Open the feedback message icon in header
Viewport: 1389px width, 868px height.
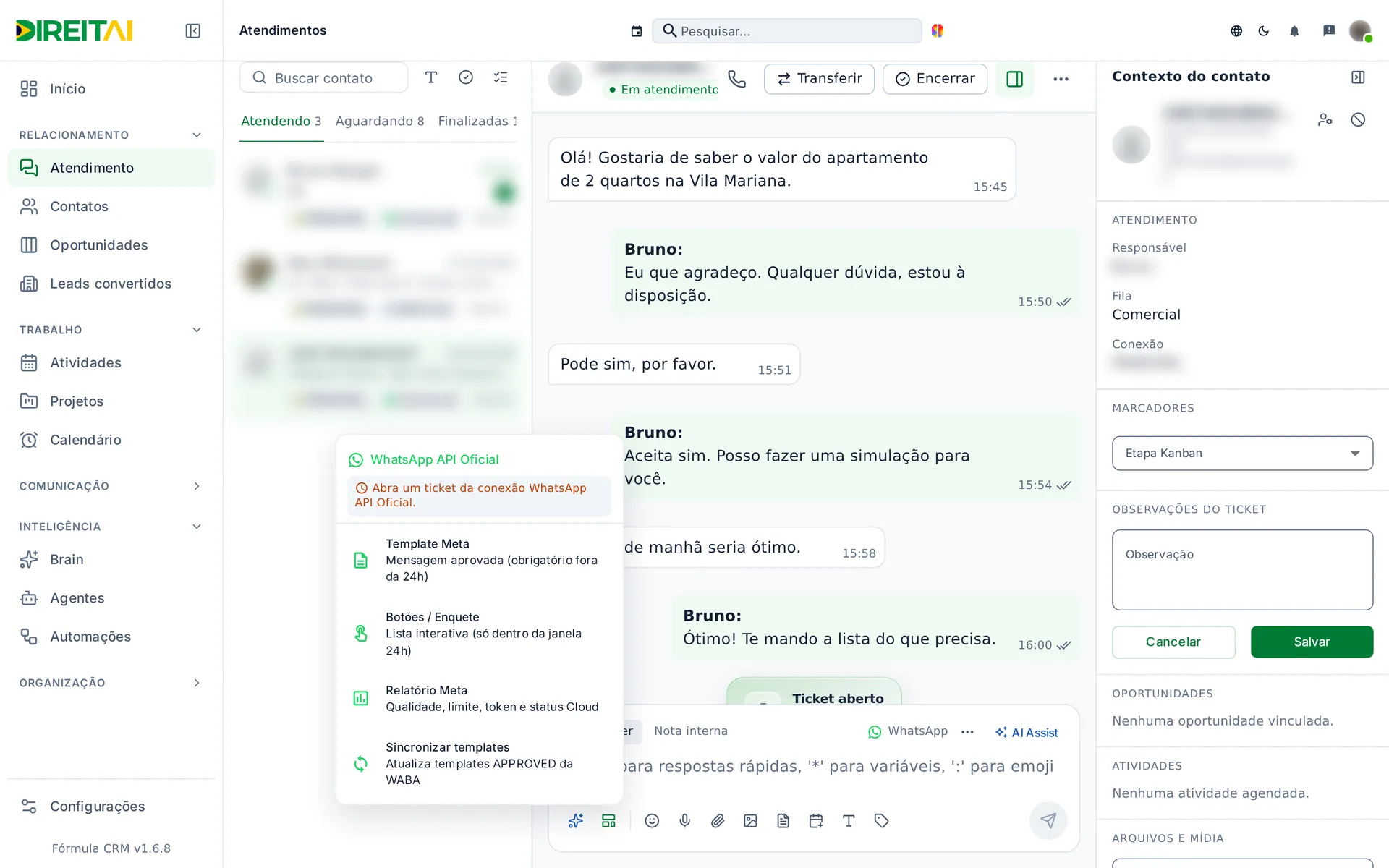[1329, 30]
